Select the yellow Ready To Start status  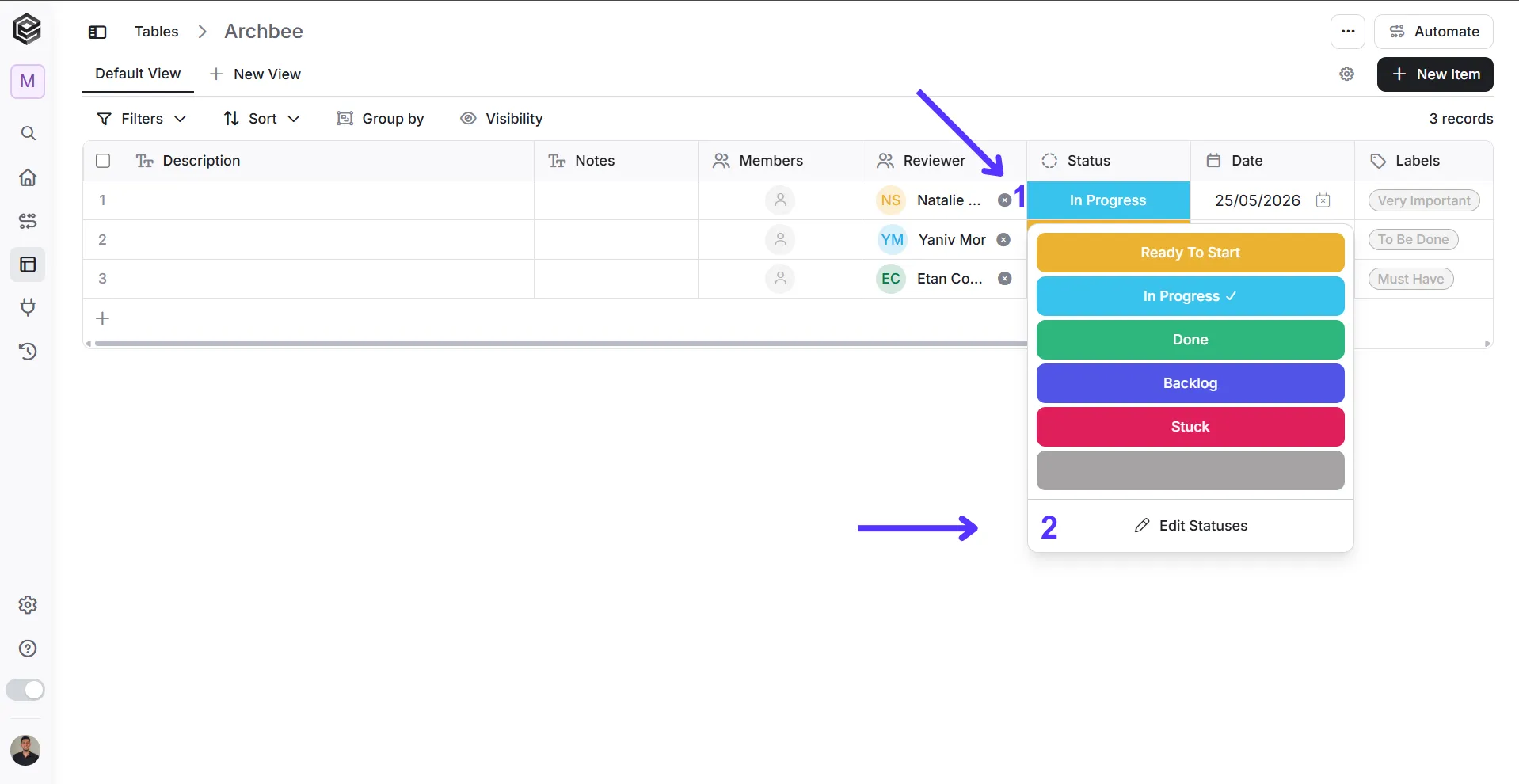(1190, 253)
